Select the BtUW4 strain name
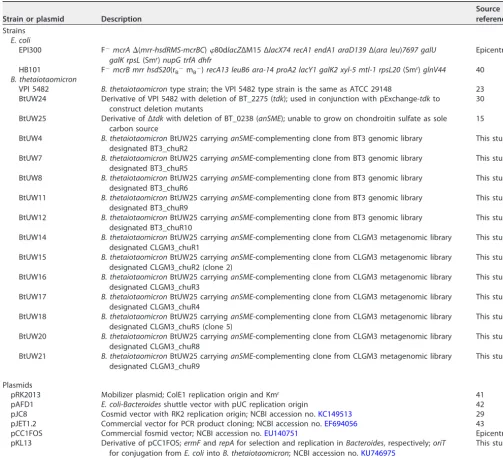Viewport: 503px width, 458px height. click(x=30, y=138)
